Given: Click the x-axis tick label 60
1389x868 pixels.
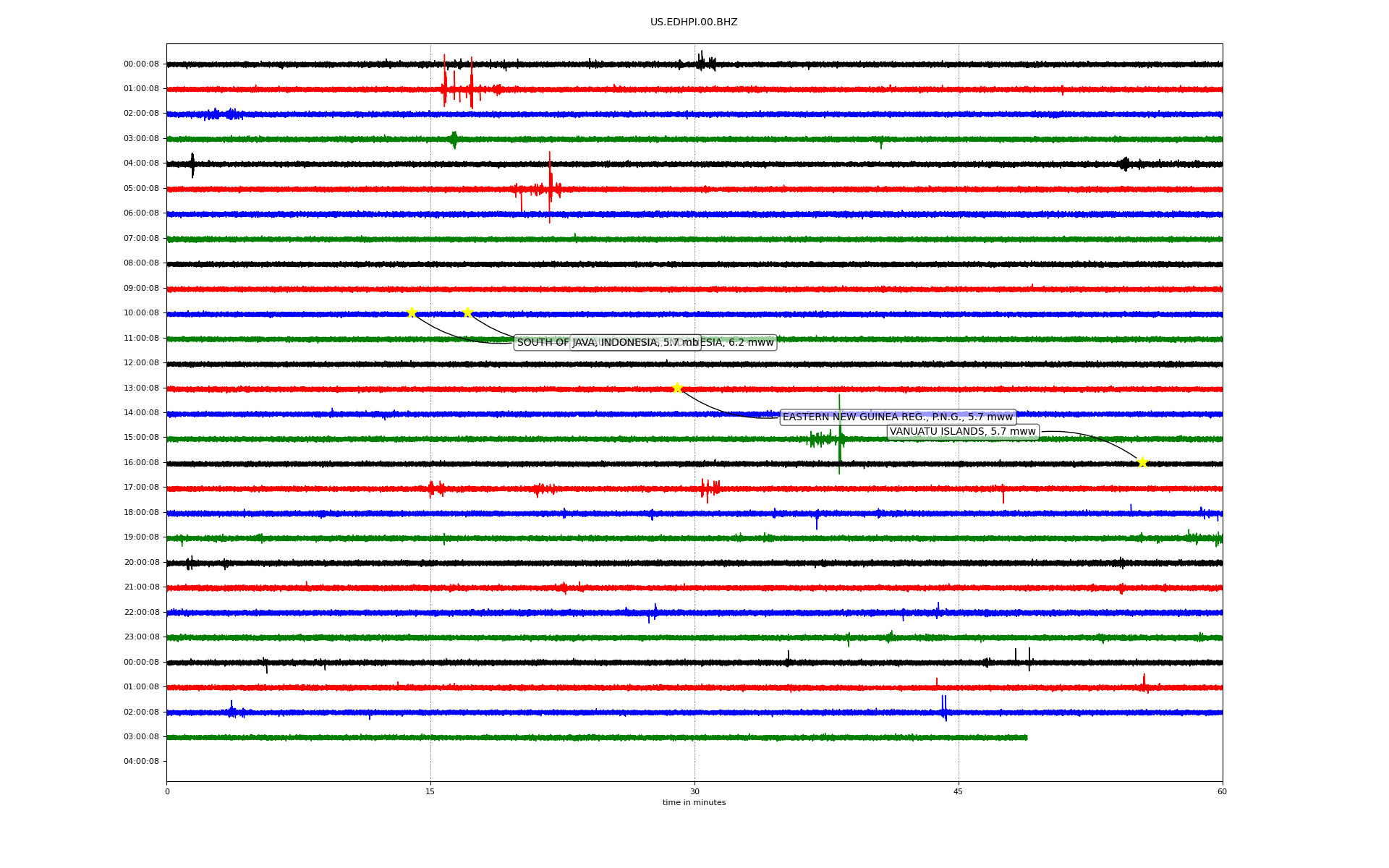Looking at the screenshot, I should [1222, 792].
